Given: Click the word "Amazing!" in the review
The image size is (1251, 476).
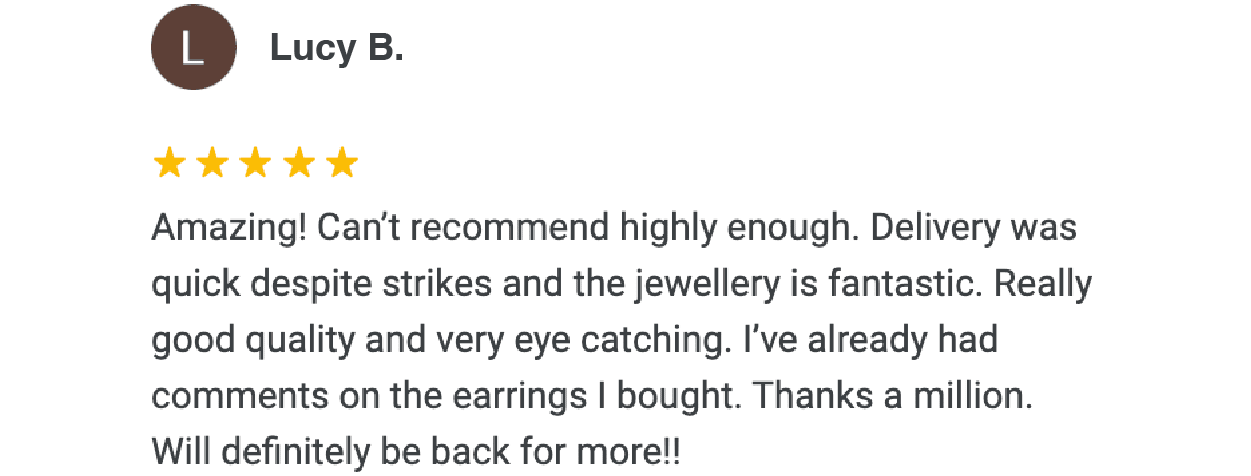Looking at the screenshot, I should pos(229,228).
